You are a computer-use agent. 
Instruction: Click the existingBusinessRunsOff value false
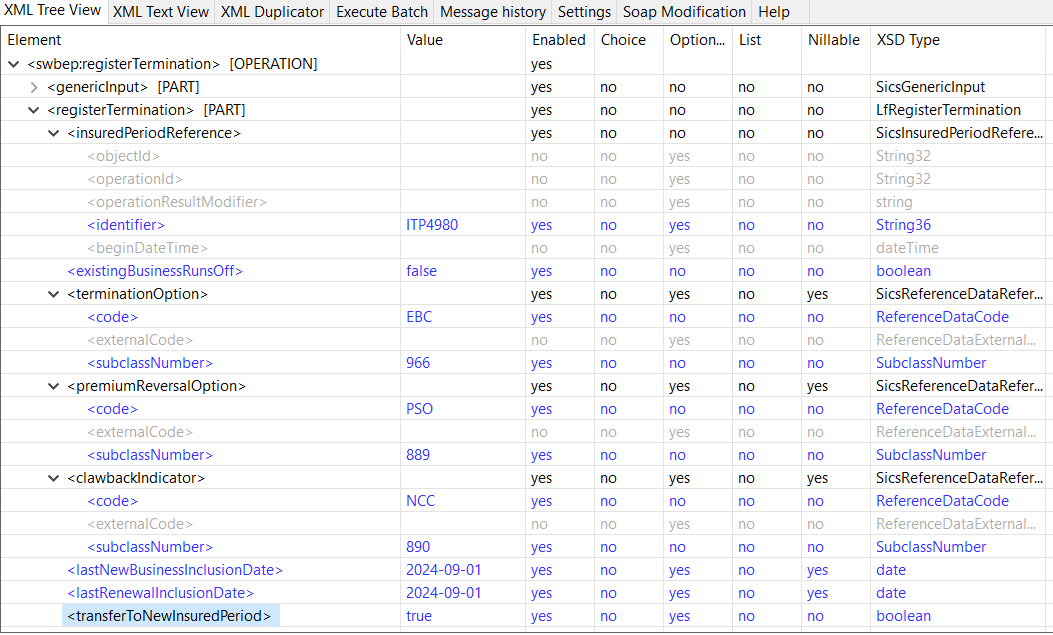point(421,271)
